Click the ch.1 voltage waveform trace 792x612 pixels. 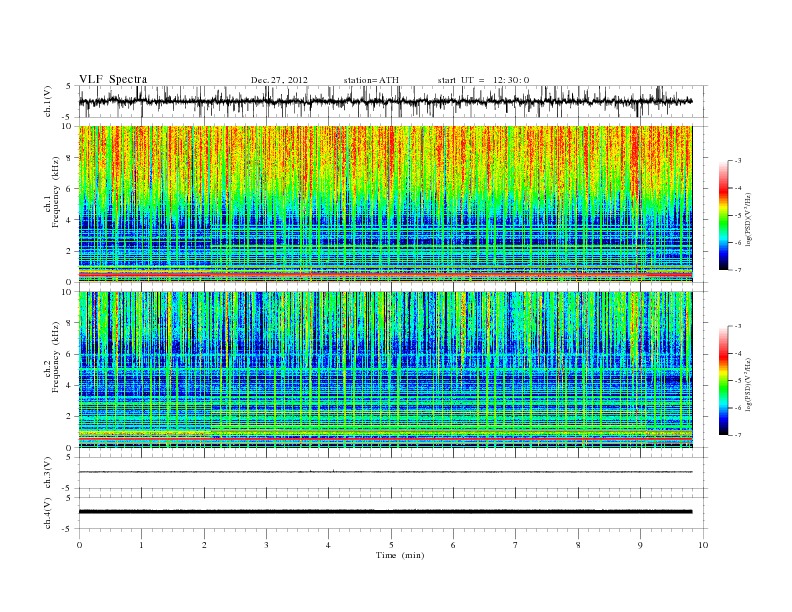coord(385,101)
